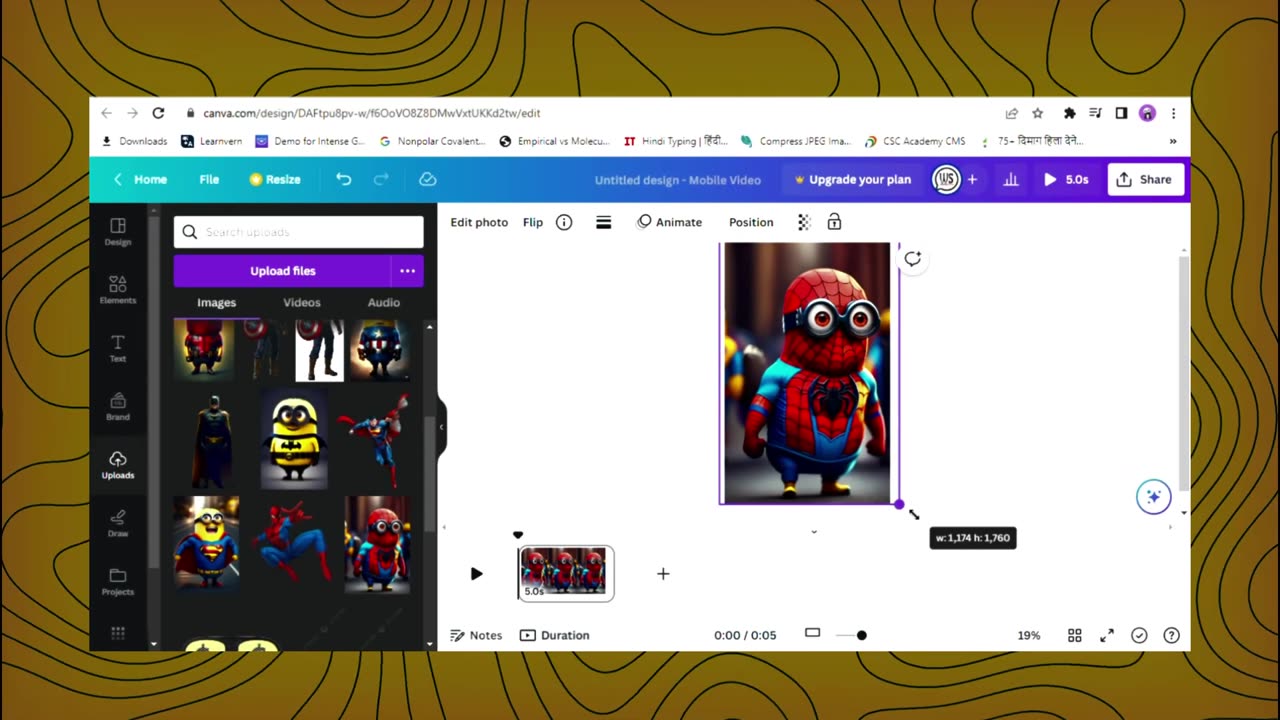Click the search uploads field
The image size is (1280, 720).
coord(298,232)
